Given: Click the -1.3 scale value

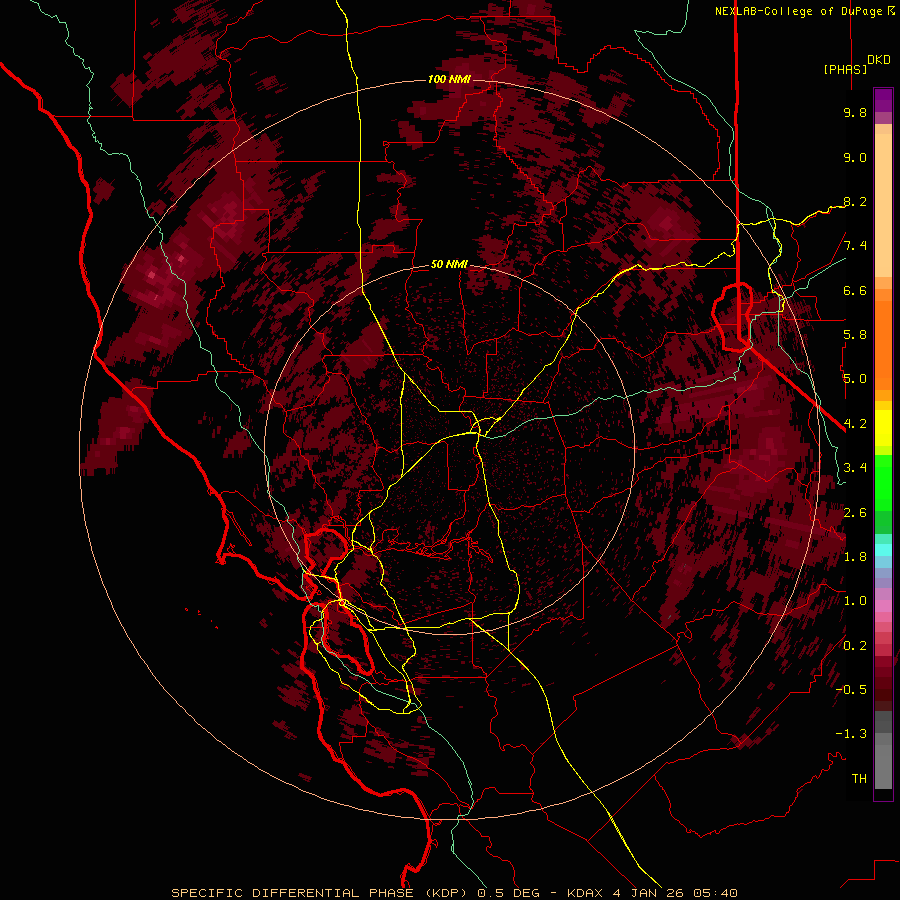Looking at the screenshot, I should pyautogui.click(x=851, y=734).
